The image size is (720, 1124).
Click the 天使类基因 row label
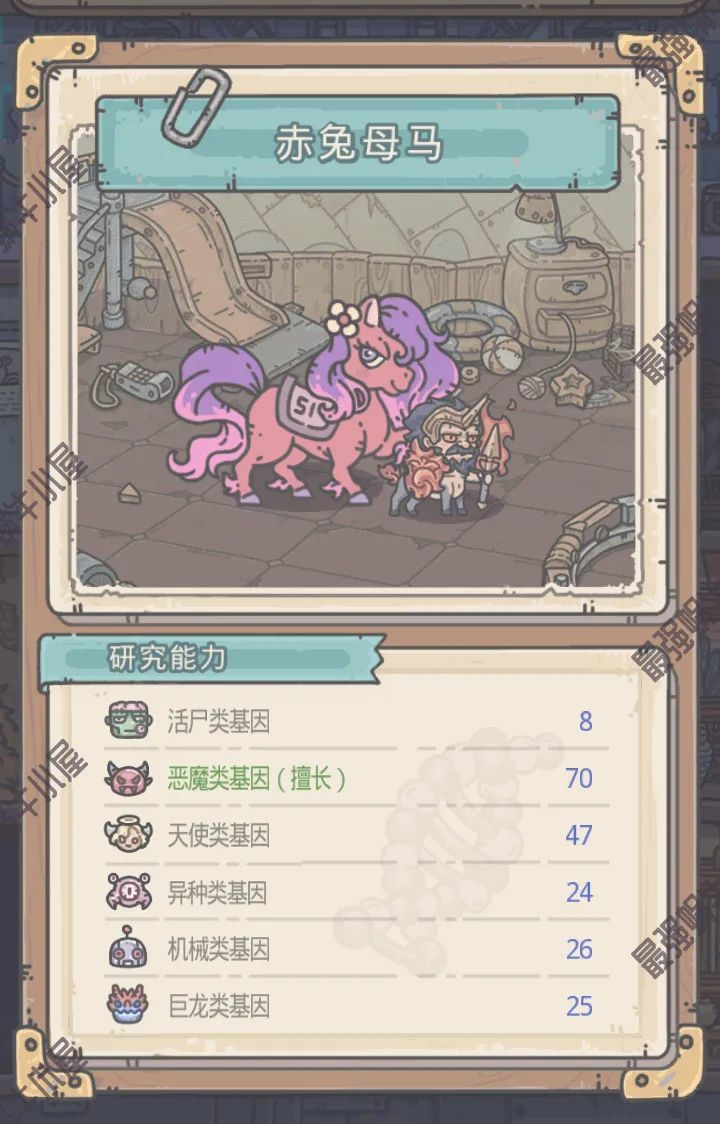point(219,835)
